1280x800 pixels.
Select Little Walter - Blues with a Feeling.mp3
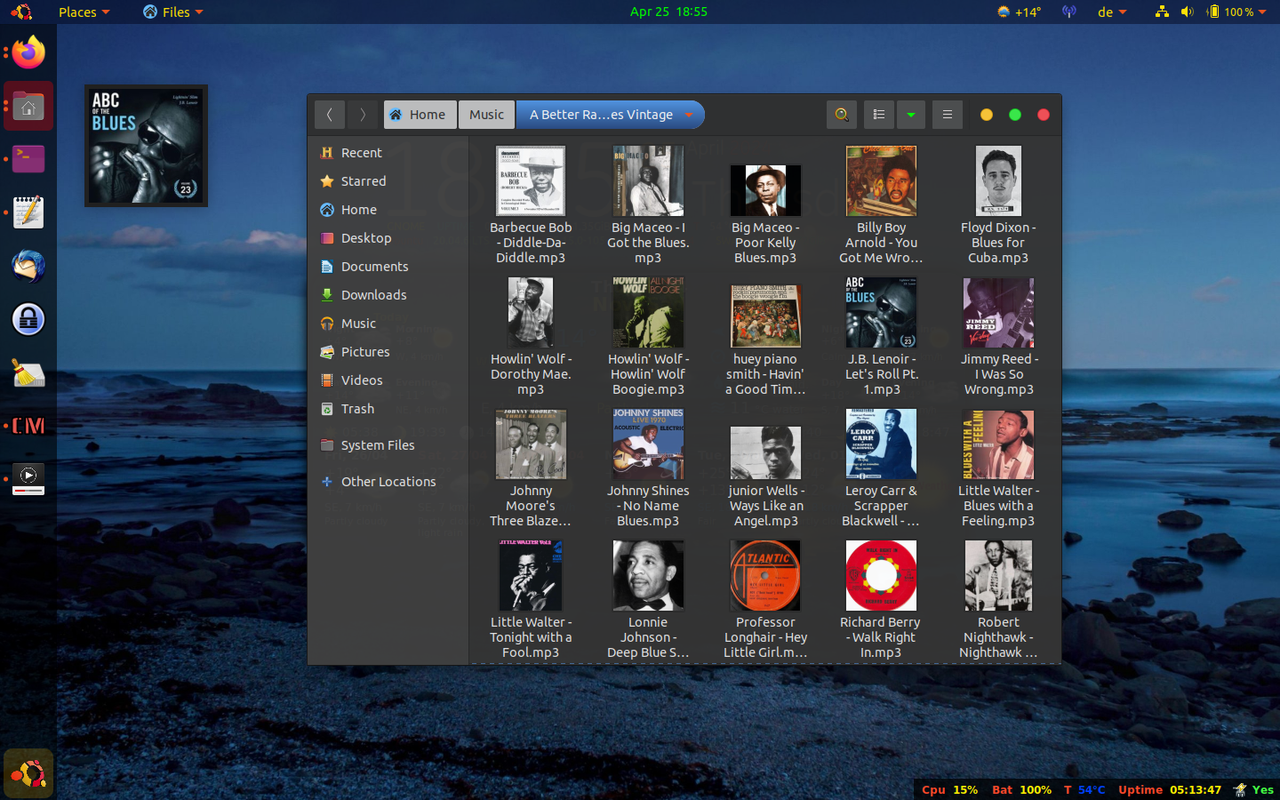click(x=998, y=468)
